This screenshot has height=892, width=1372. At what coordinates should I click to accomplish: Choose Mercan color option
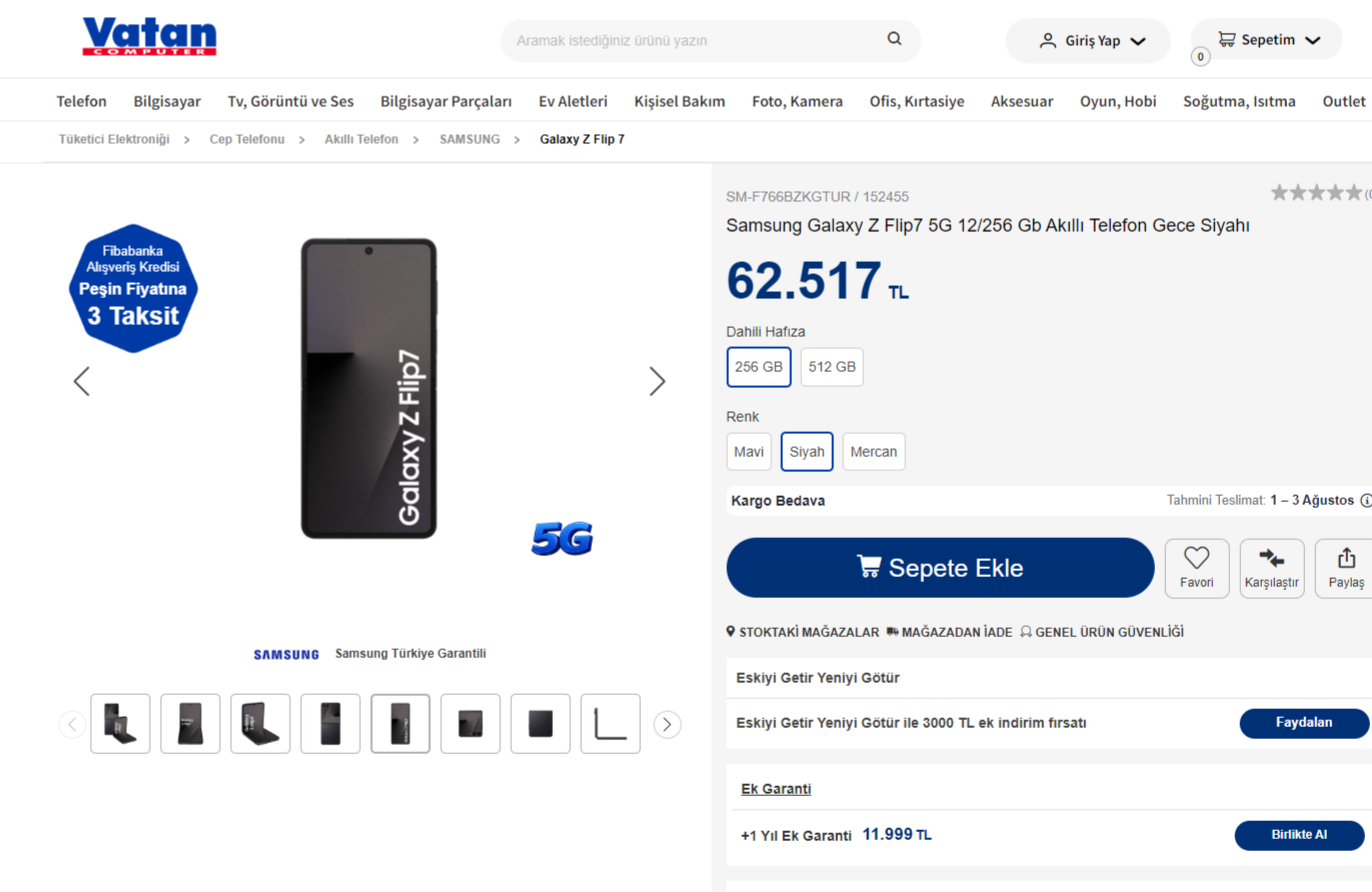point(874,452)
